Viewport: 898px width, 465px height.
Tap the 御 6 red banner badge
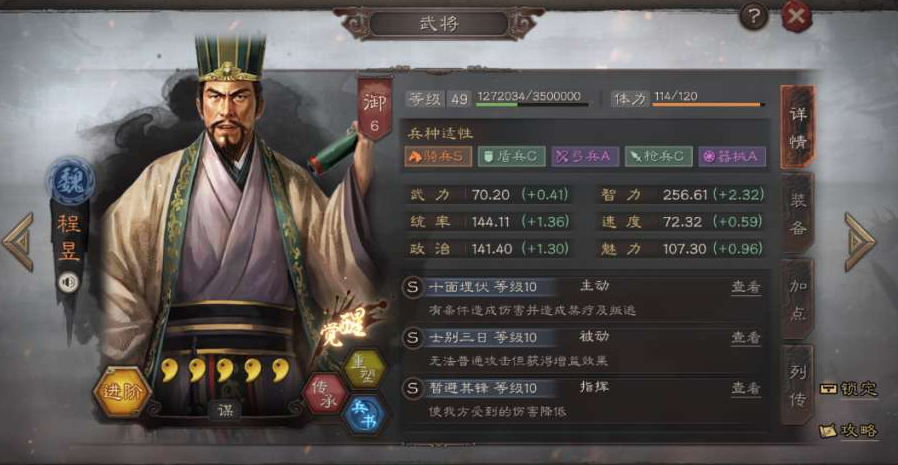[375, 109]
